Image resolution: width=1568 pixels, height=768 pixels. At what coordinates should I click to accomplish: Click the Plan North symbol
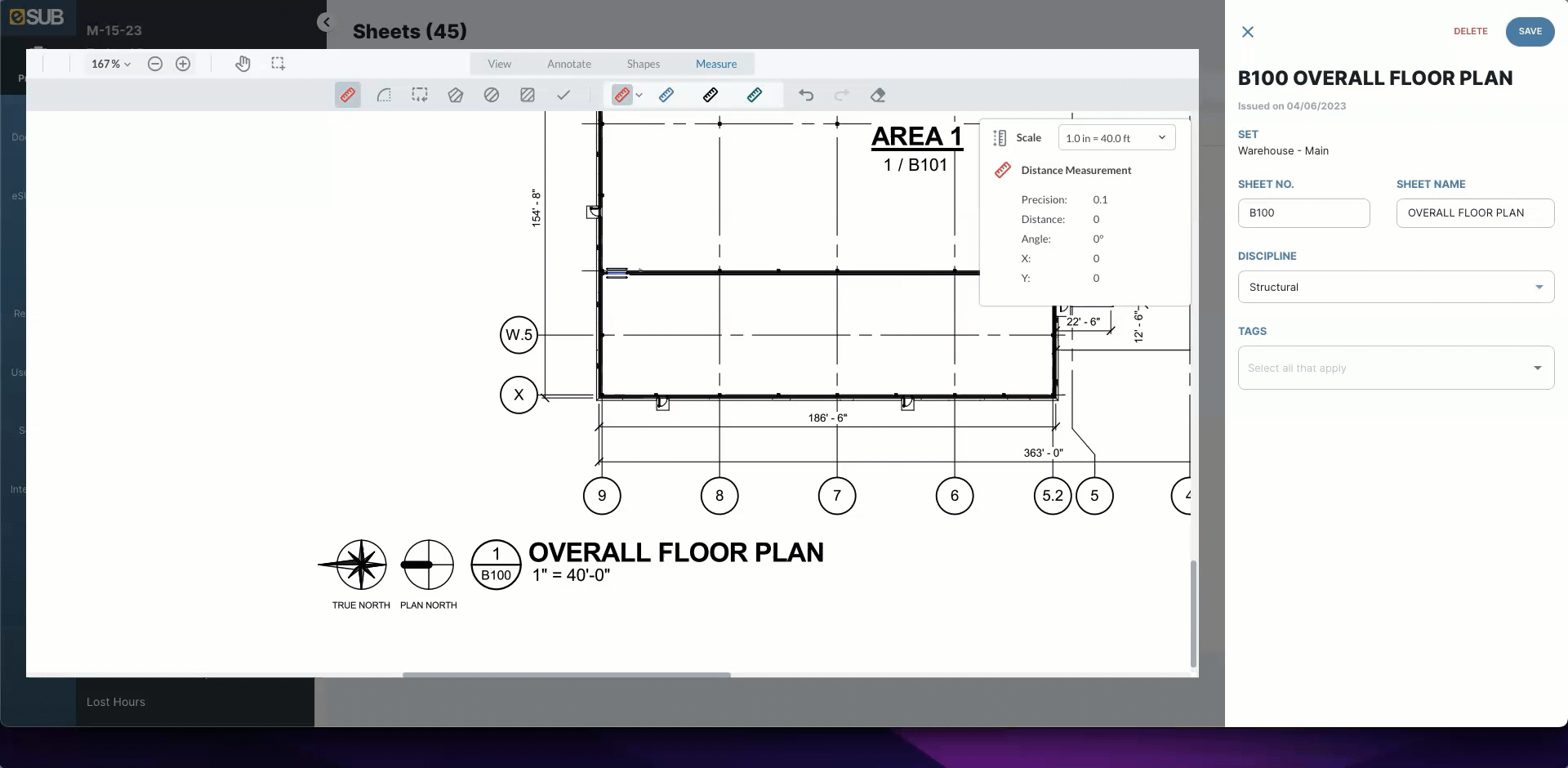[x=428, y=565]
